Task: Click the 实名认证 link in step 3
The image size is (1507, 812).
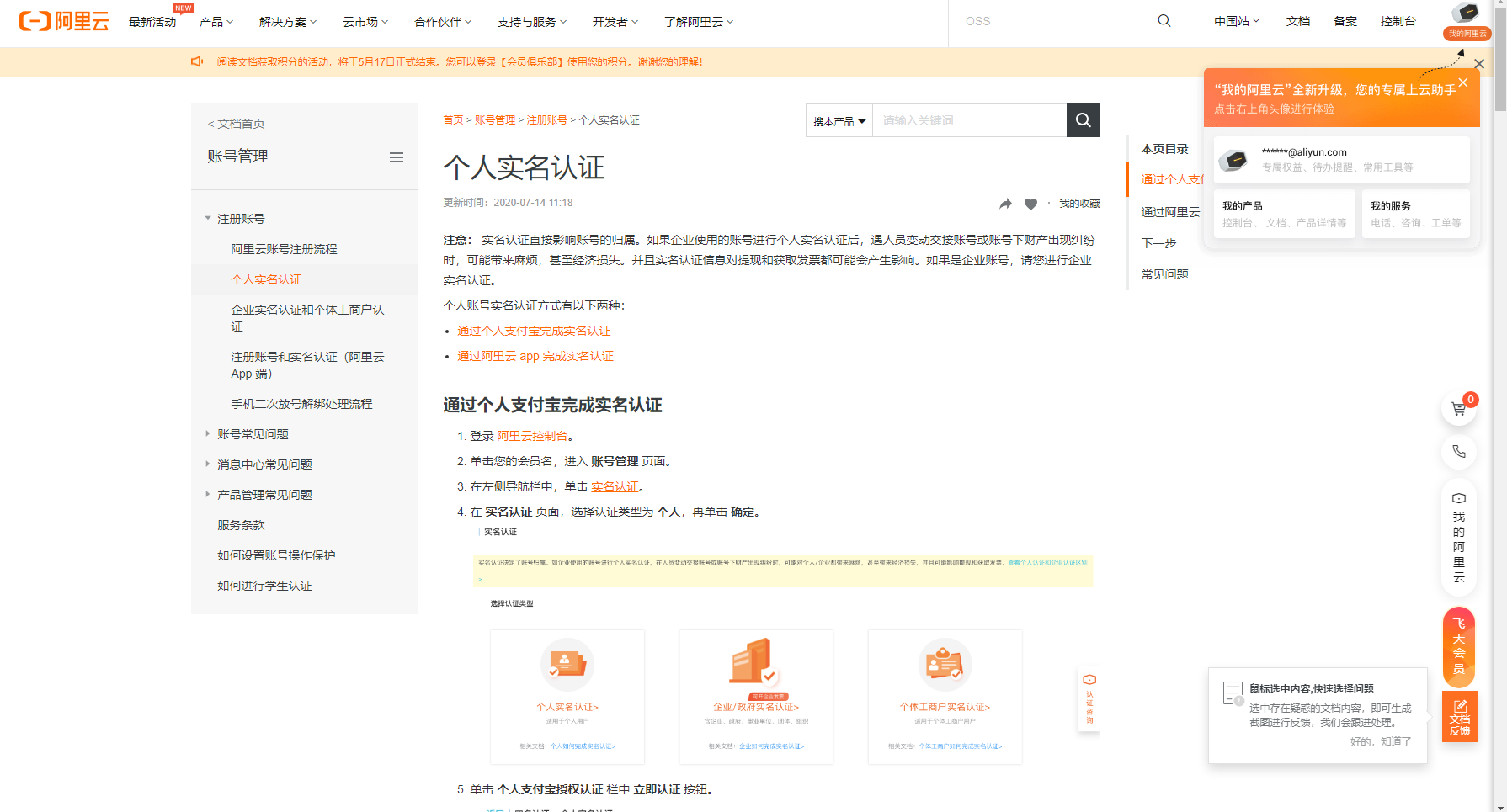Action: [x=614, y=486]
